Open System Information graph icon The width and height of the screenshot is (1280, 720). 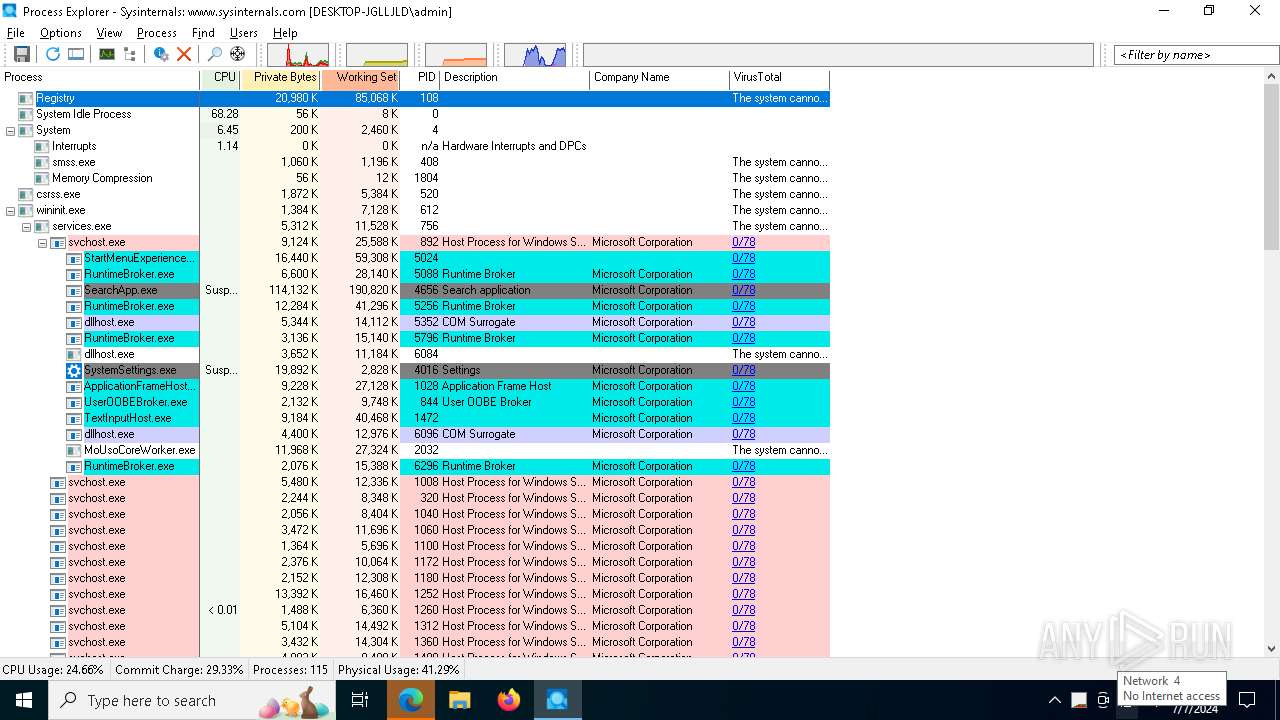tap(106, 54)
